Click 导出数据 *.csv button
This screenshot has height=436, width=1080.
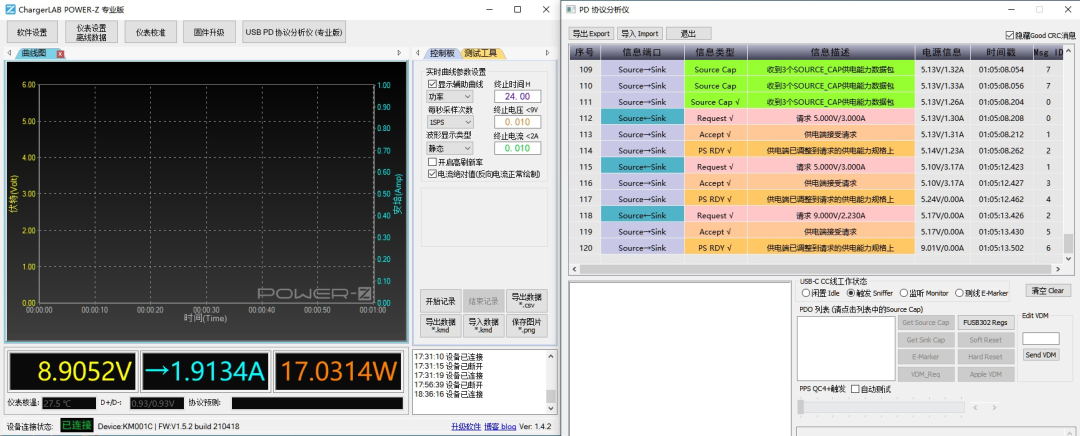[526, 301]
